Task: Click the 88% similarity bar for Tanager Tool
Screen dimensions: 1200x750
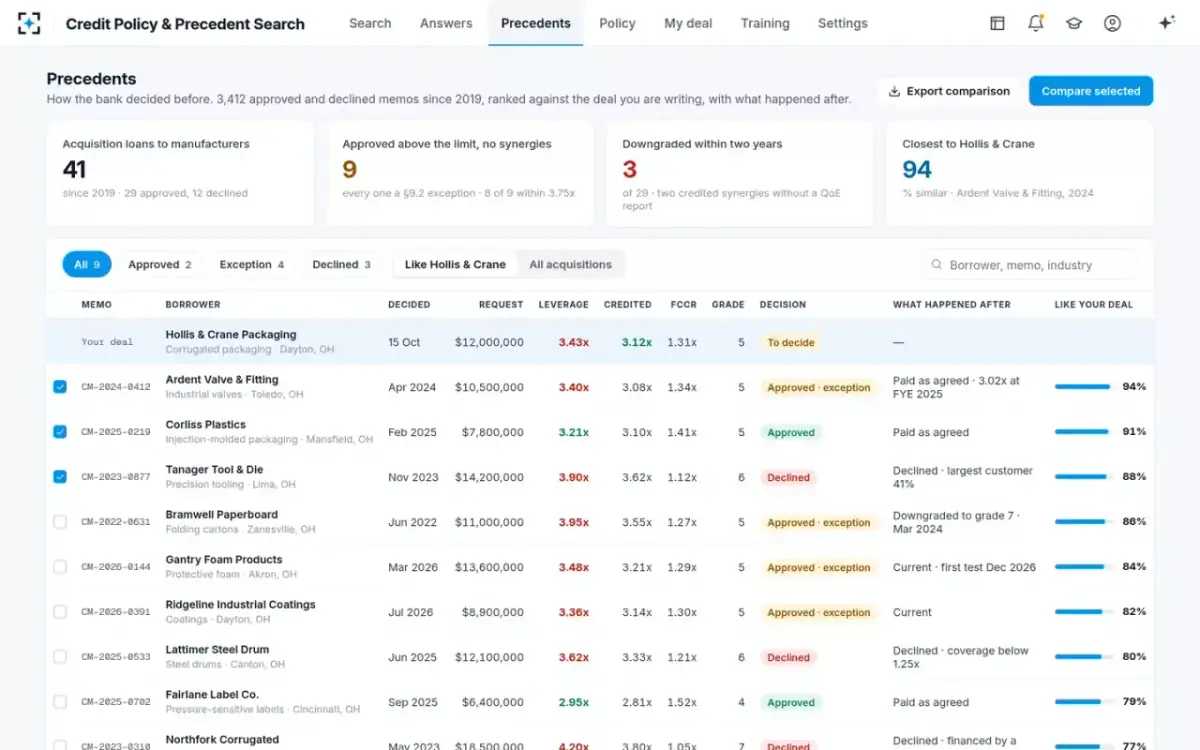Action: click(x=1083, y=477)
